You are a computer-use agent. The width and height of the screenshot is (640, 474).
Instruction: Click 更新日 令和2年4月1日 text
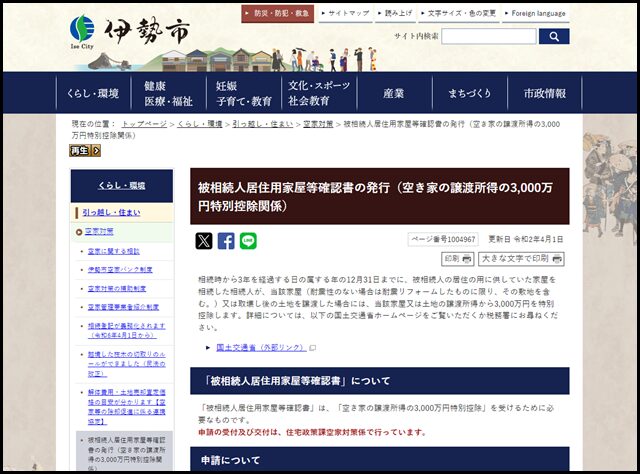pyautogui.click(x=526, y=239)
